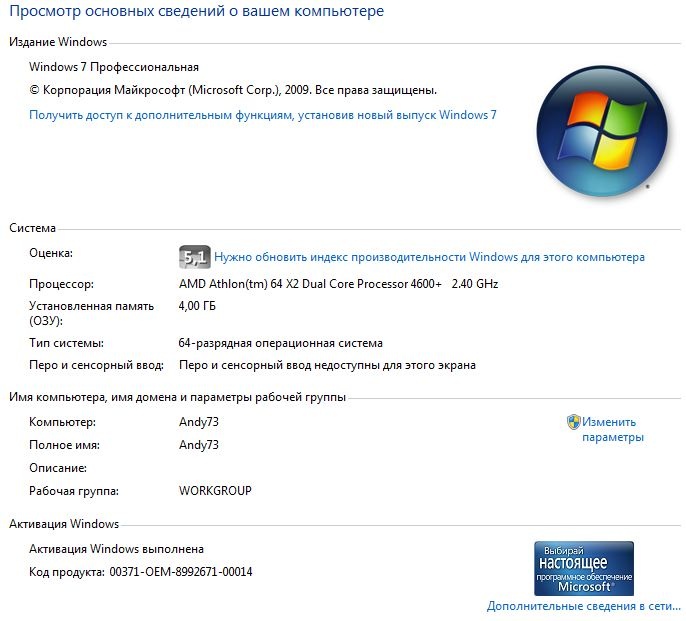Screen dimensions: 686x621
Task: Open the link to get additional Windows 7 features
Action: tap(262, 115)
